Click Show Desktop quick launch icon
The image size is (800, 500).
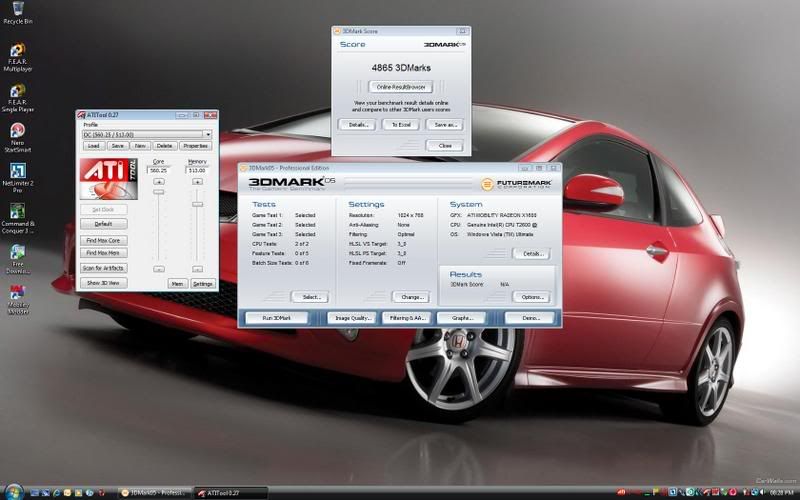pyautogui.click(x=34, y=493)
